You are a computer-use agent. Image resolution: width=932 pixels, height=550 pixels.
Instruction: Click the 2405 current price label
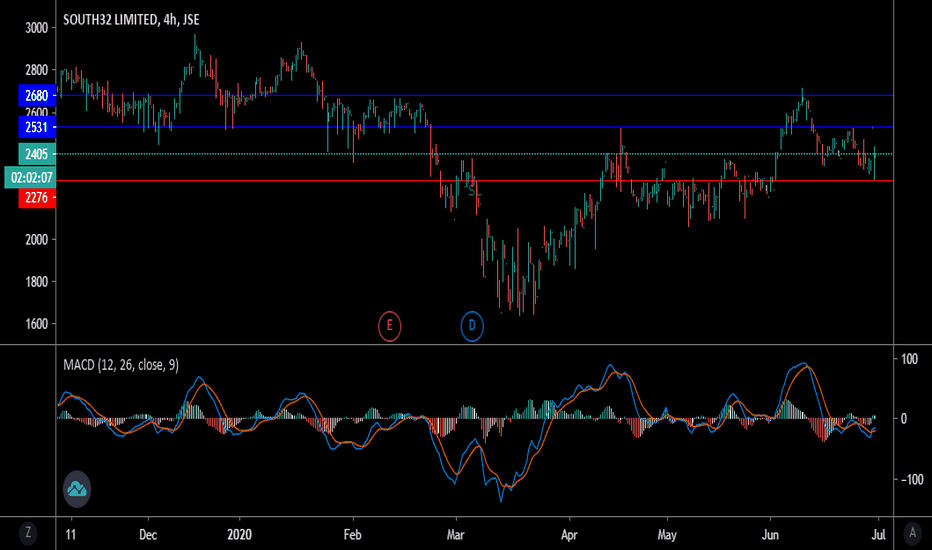[37, 154]
